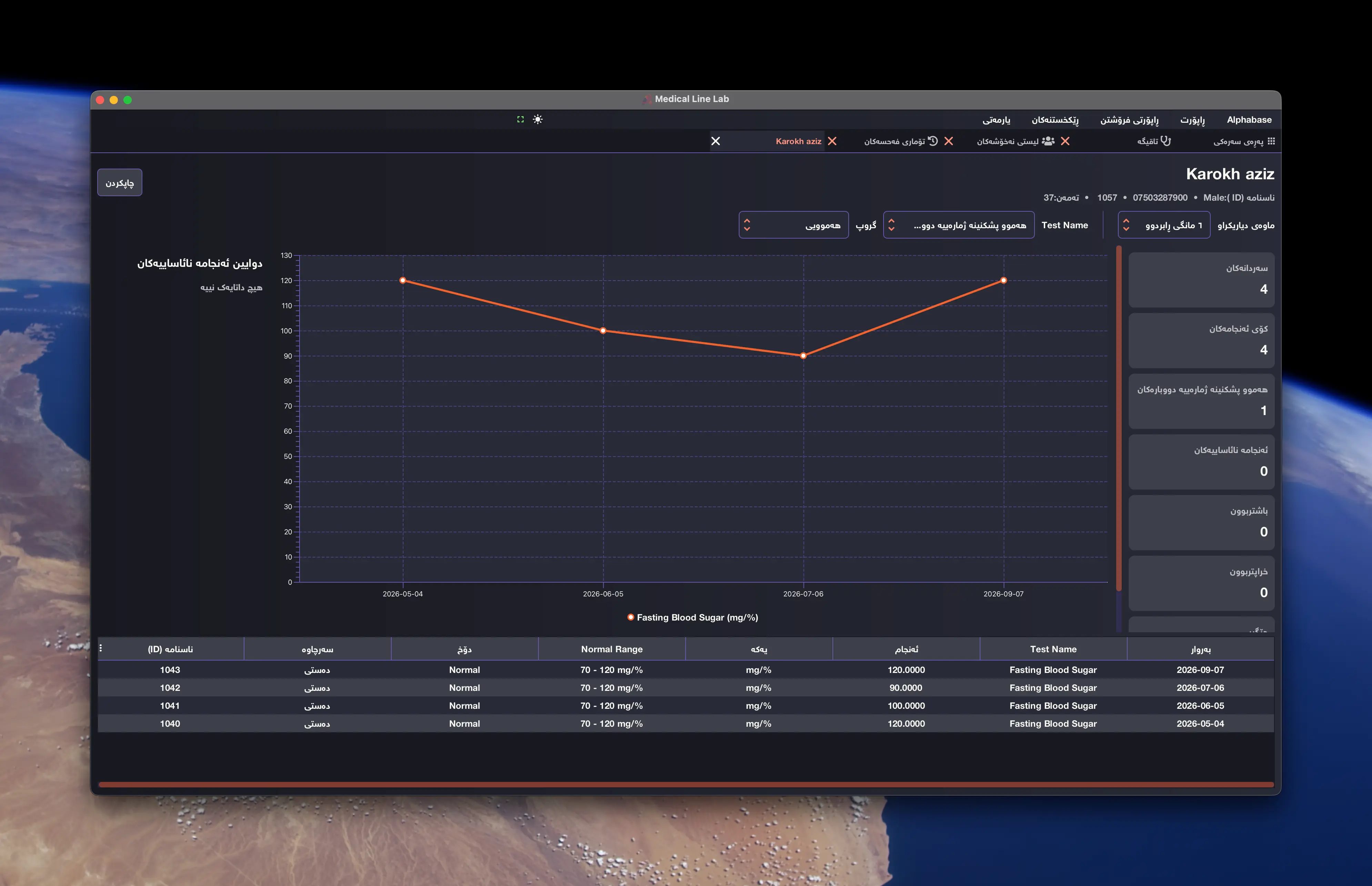Select the ID cell 1042
1372x886 pixels.
[x=170, y=687]
